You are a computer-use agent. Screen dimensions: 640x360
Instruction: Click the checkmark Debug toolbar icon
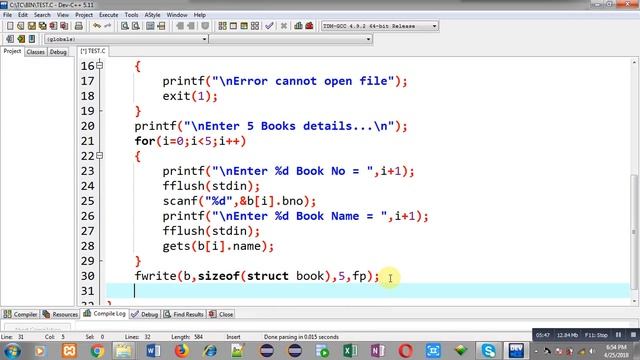click(x=269, y=26)
